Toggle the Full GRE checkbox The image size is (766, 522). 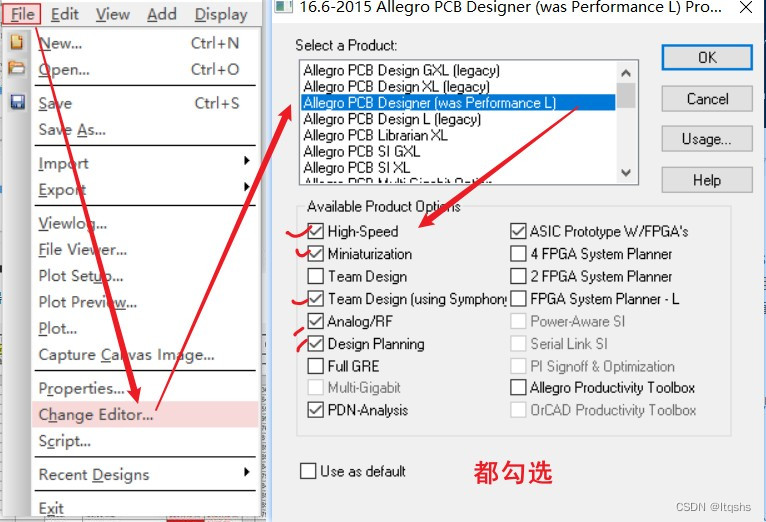[316, 366]
